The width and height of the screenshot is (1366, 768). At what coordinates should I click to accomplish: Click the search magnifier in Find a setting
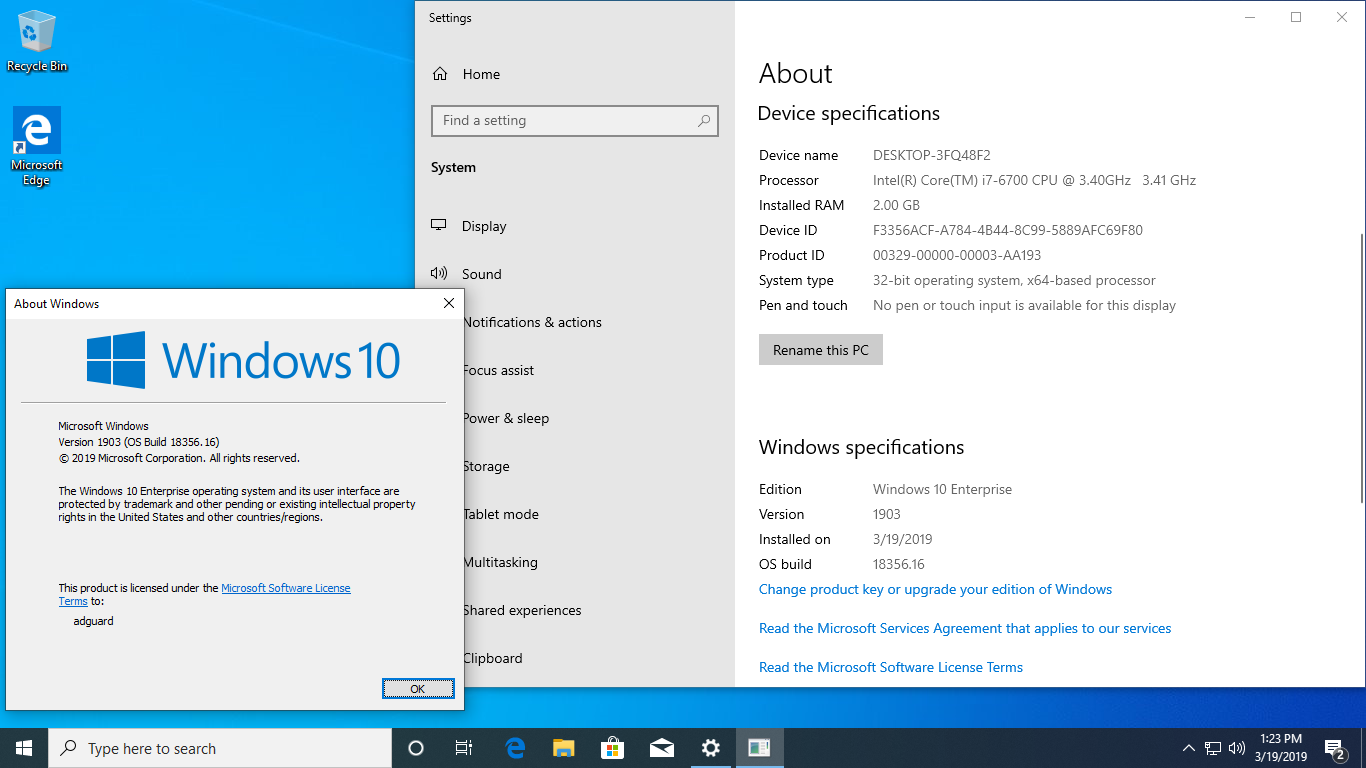click(x=704, y=120)
